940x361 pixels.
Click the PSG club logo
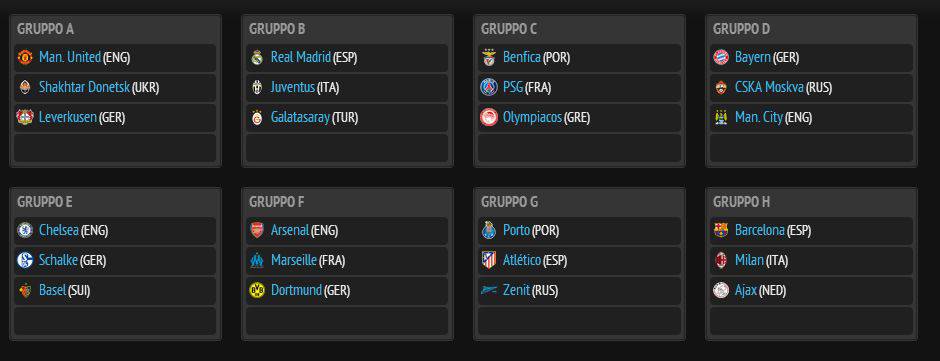pos(489,88)
